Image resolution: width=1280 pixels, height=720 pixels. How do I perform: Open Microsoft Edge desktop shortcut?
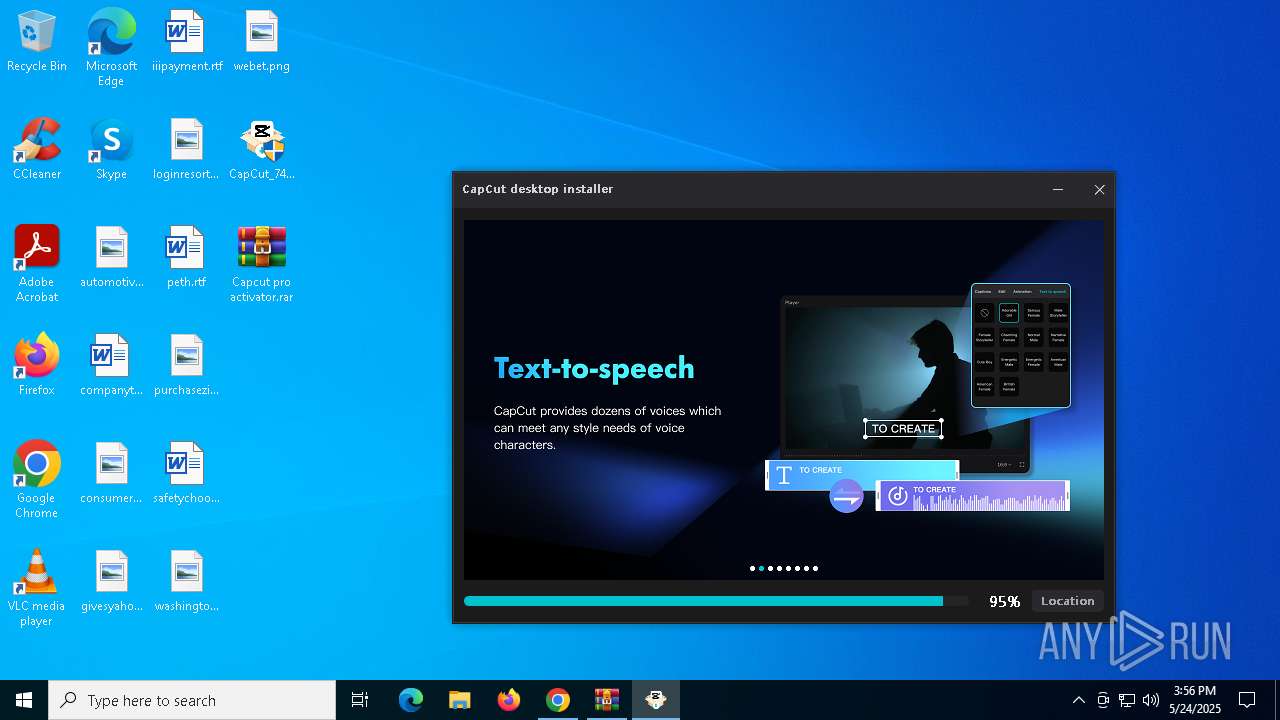point(111,47)
